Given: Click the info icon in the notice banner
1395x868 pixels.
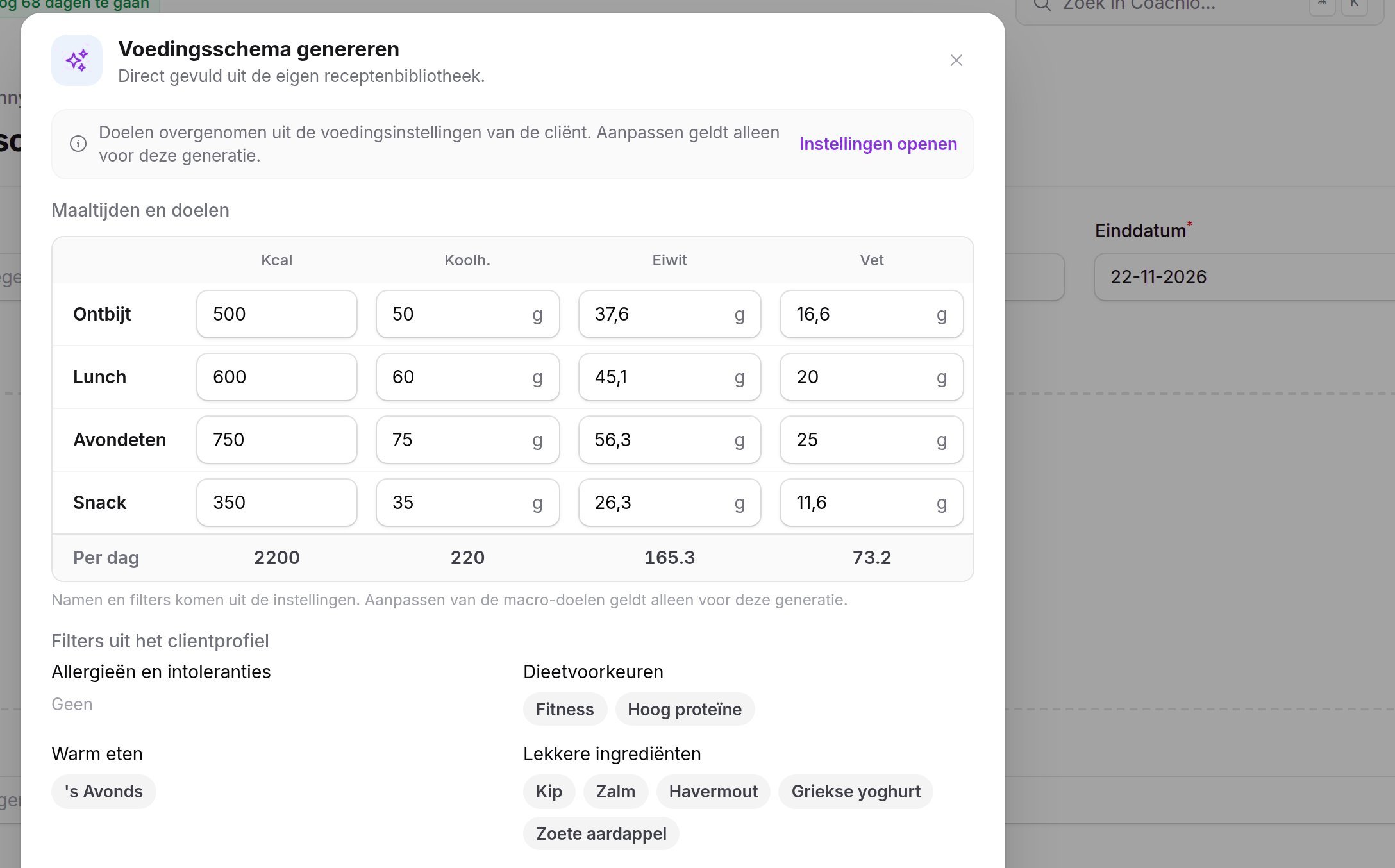Looking at the screenshot, I should coord(78,144).
